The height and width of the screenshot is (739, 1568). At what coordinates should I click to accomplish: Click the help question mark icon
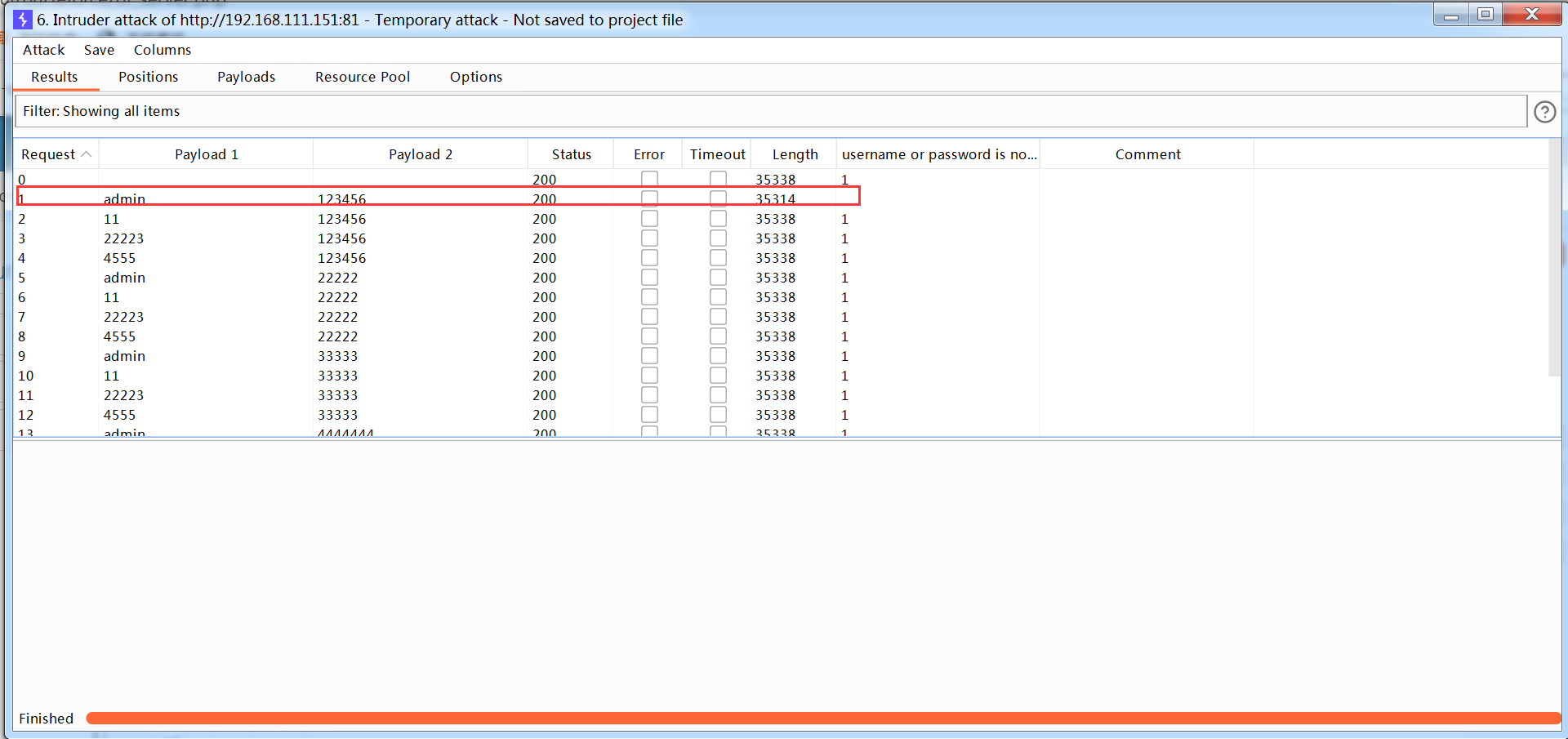pos(1544,112)
